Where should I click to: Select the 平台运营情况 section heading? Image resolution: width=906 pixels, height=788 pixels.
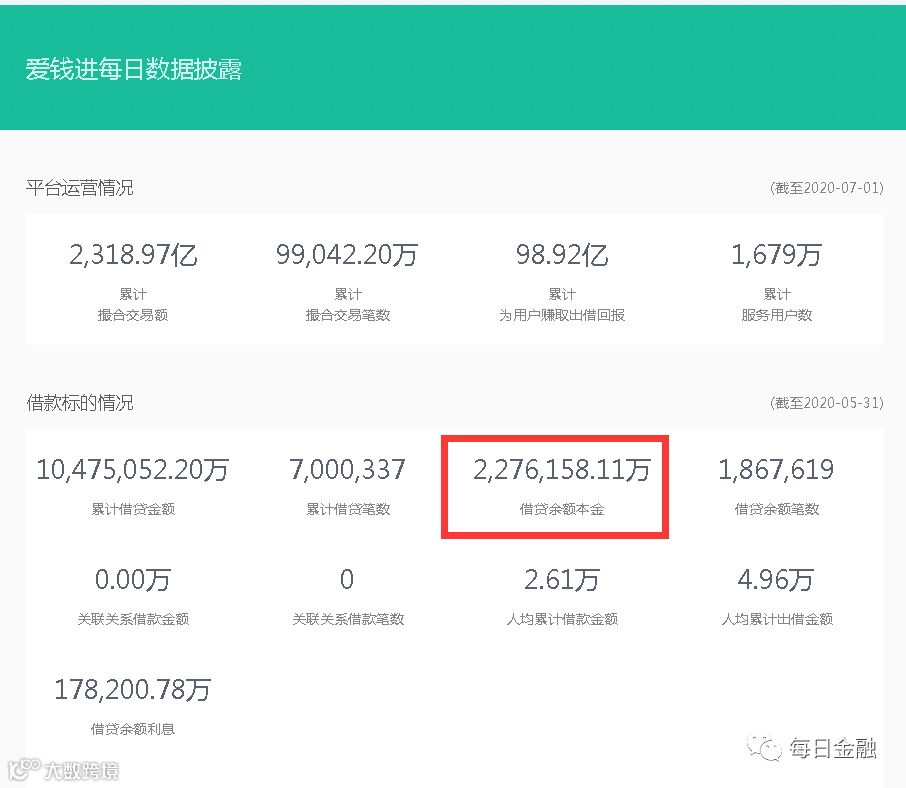80,188
